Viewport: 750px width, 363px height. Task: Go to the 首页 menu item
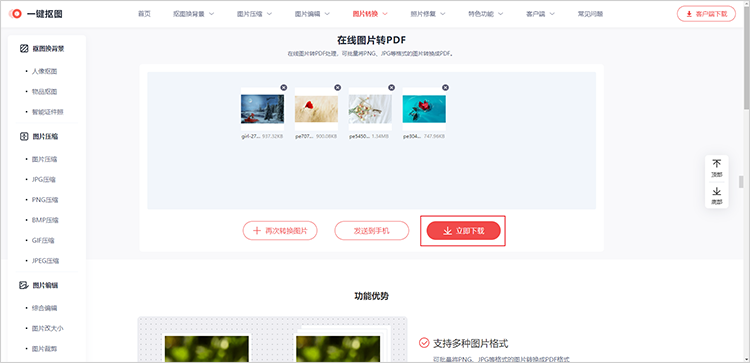(144, 14)
